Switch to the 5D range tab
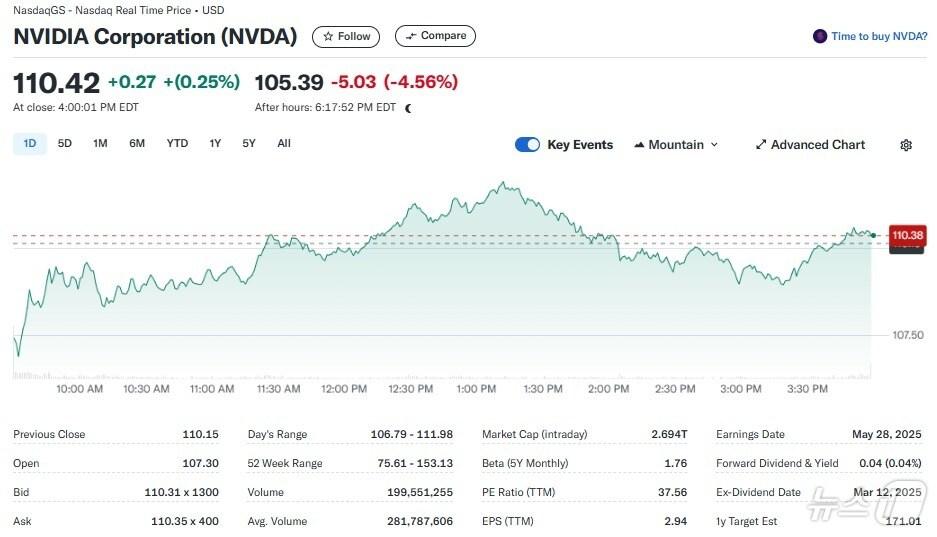937x537 pixels. pyautogui.click(x=65, y=143)
